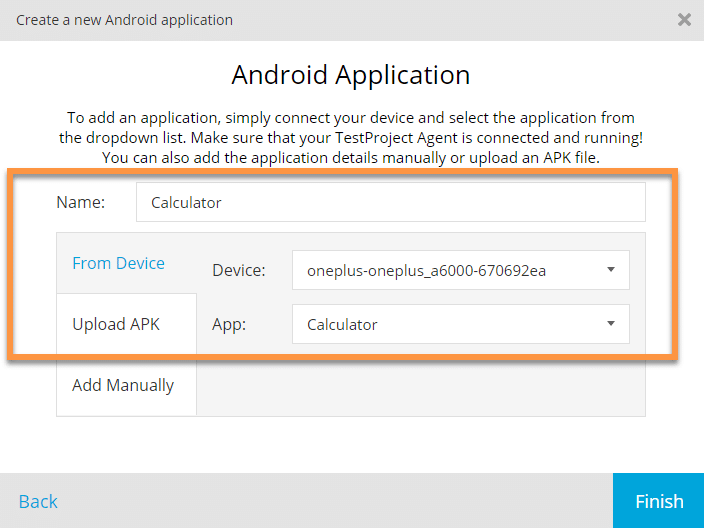Click the Name field containing Calculator

pyautogui.click(x=391, y=202)
